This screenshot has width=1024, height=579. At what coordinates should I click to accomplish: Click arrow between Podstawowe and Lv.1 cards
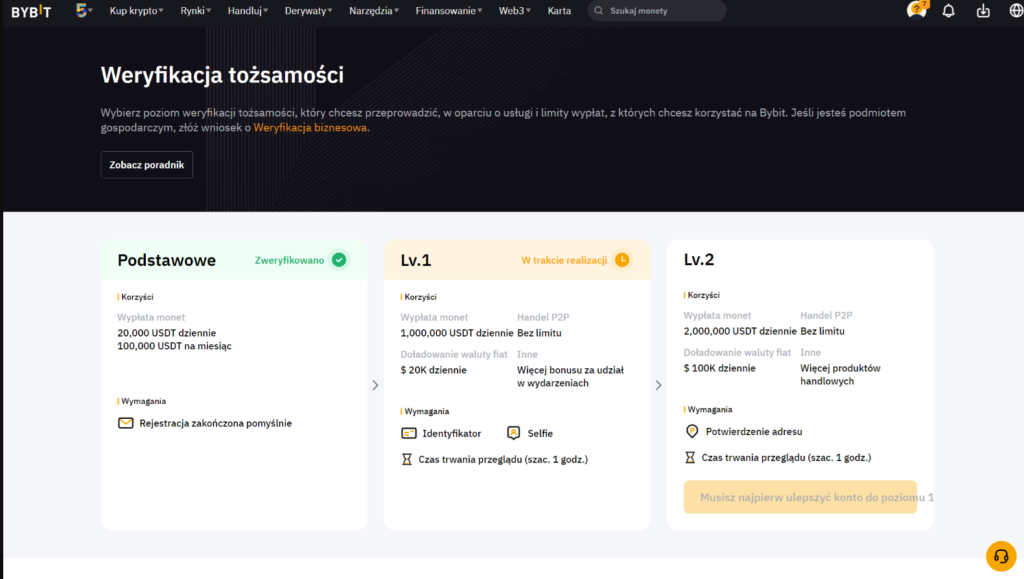(x=375, y=385)
